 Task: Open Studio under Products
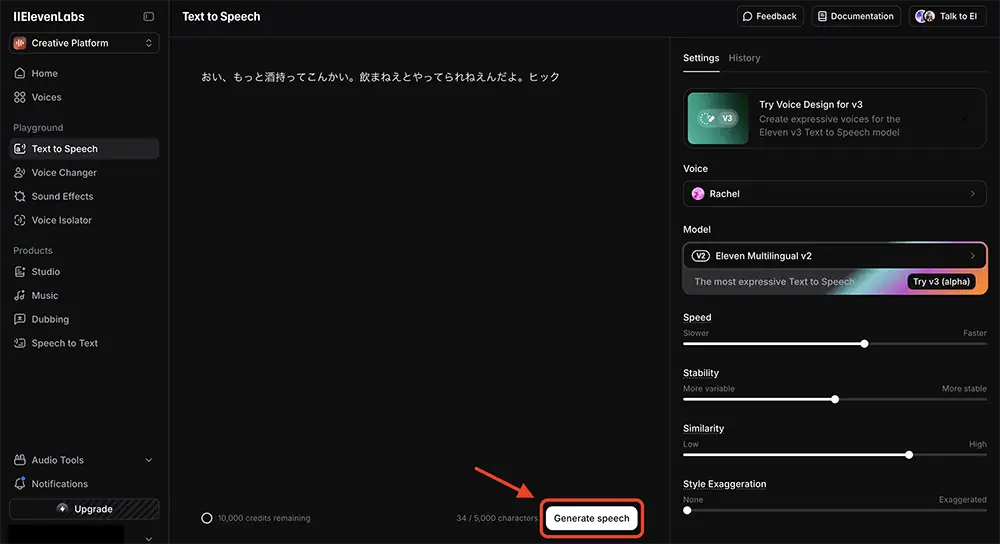pyautogui.click(x=84, y=272)
